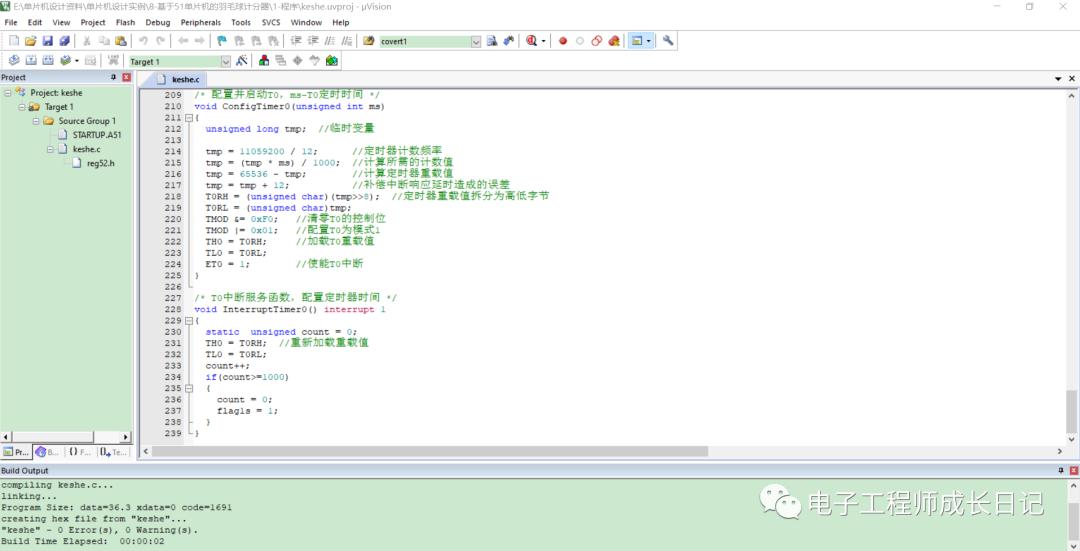This screenshot has width=1080, height=551.
Task: Pin the Project panel with pushpin
Action: pyautogui.click(x=113, y=77)
